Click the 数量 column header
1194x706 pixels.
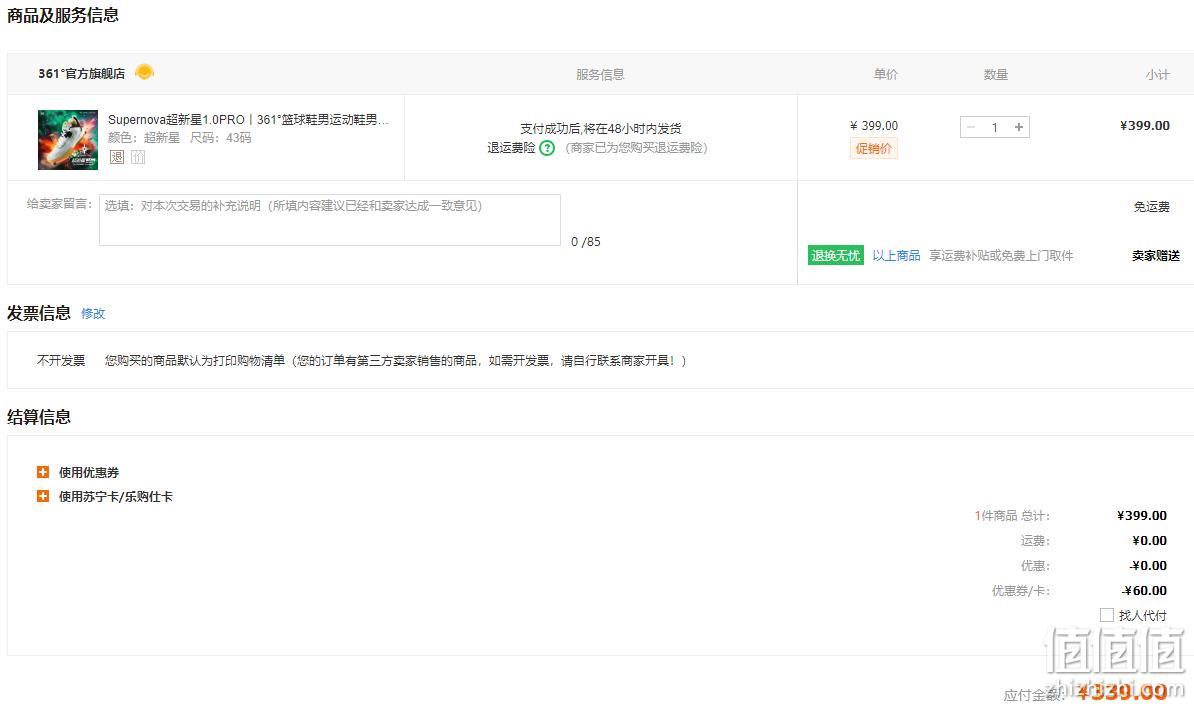tap(995, 75)
